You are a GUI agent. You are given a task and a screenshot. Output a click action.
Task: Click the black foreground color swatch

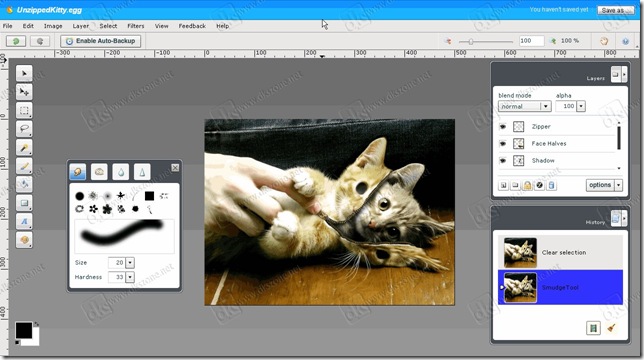click(x=24, y=330)
